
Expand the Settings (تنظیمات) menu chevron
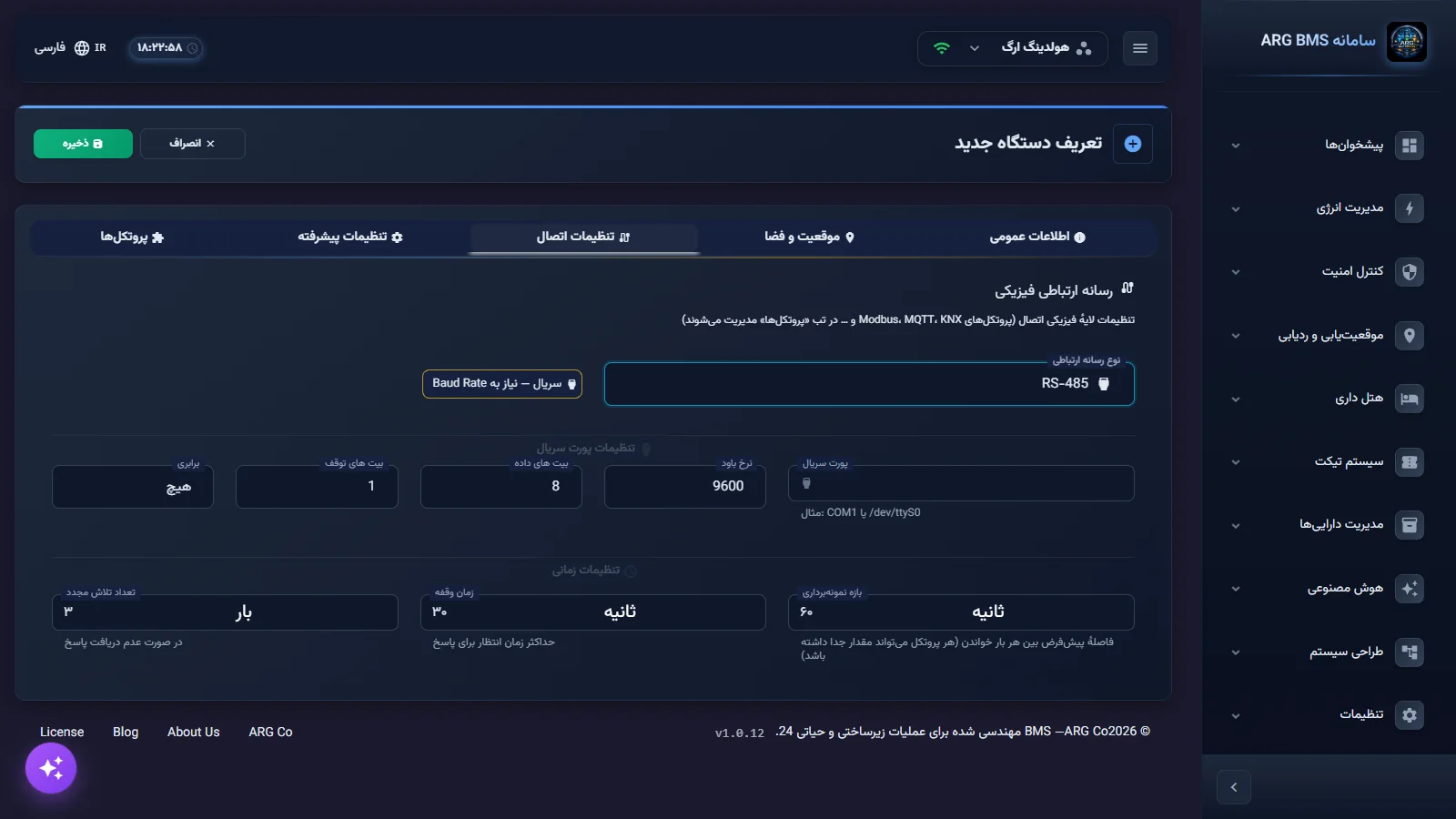(x=1235, y=716)
